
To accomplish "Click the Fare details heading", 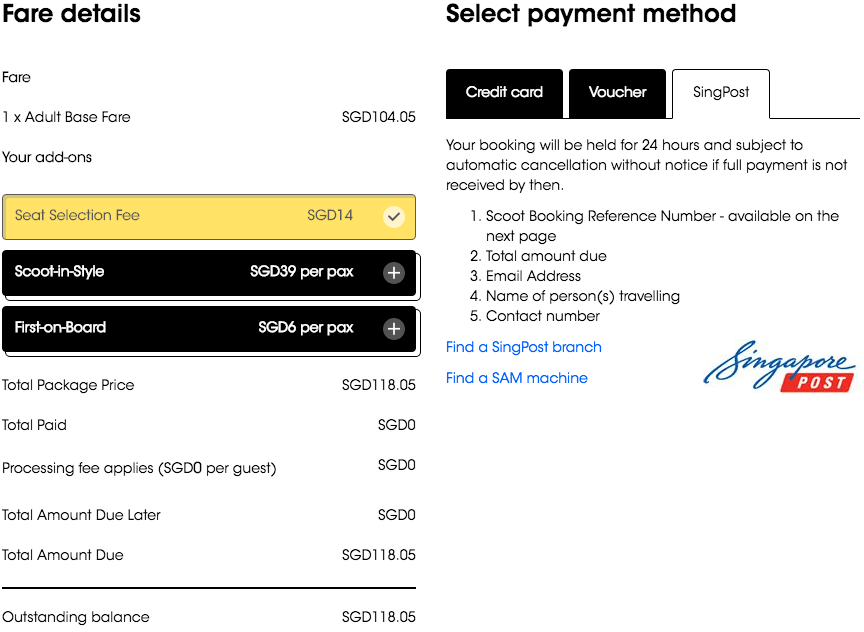I will pyautogui.click(x=71, y=13).
